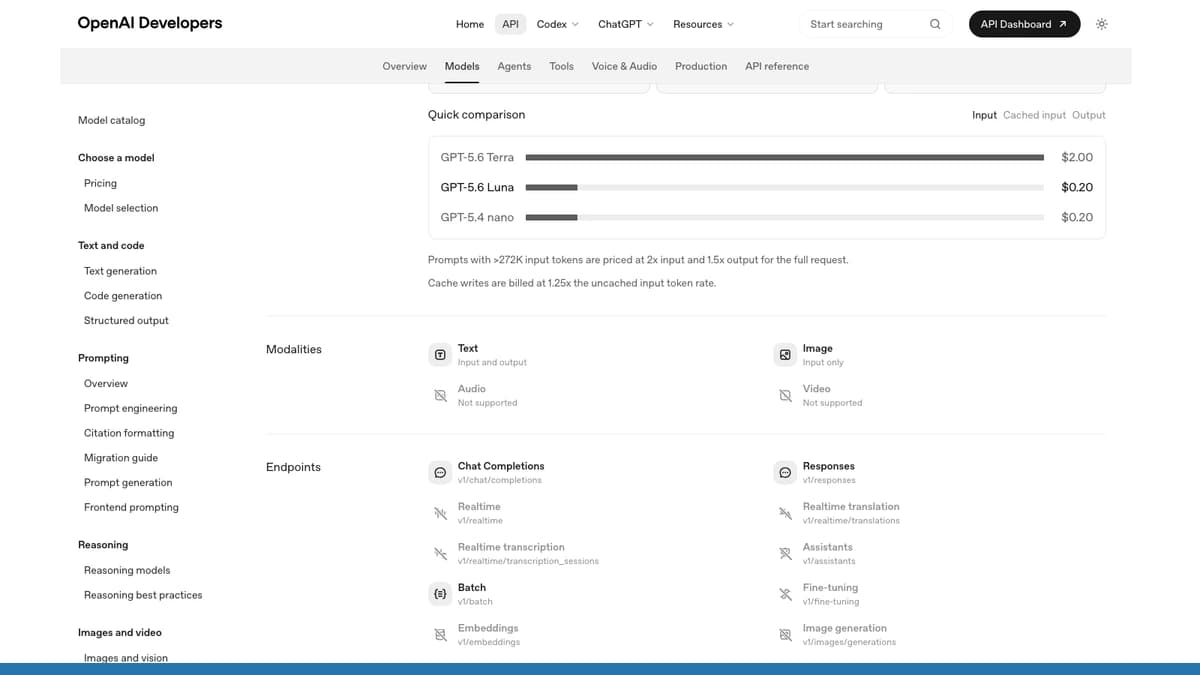
Task: Open the Frontend prompting sidebar link
Action: 131,507
